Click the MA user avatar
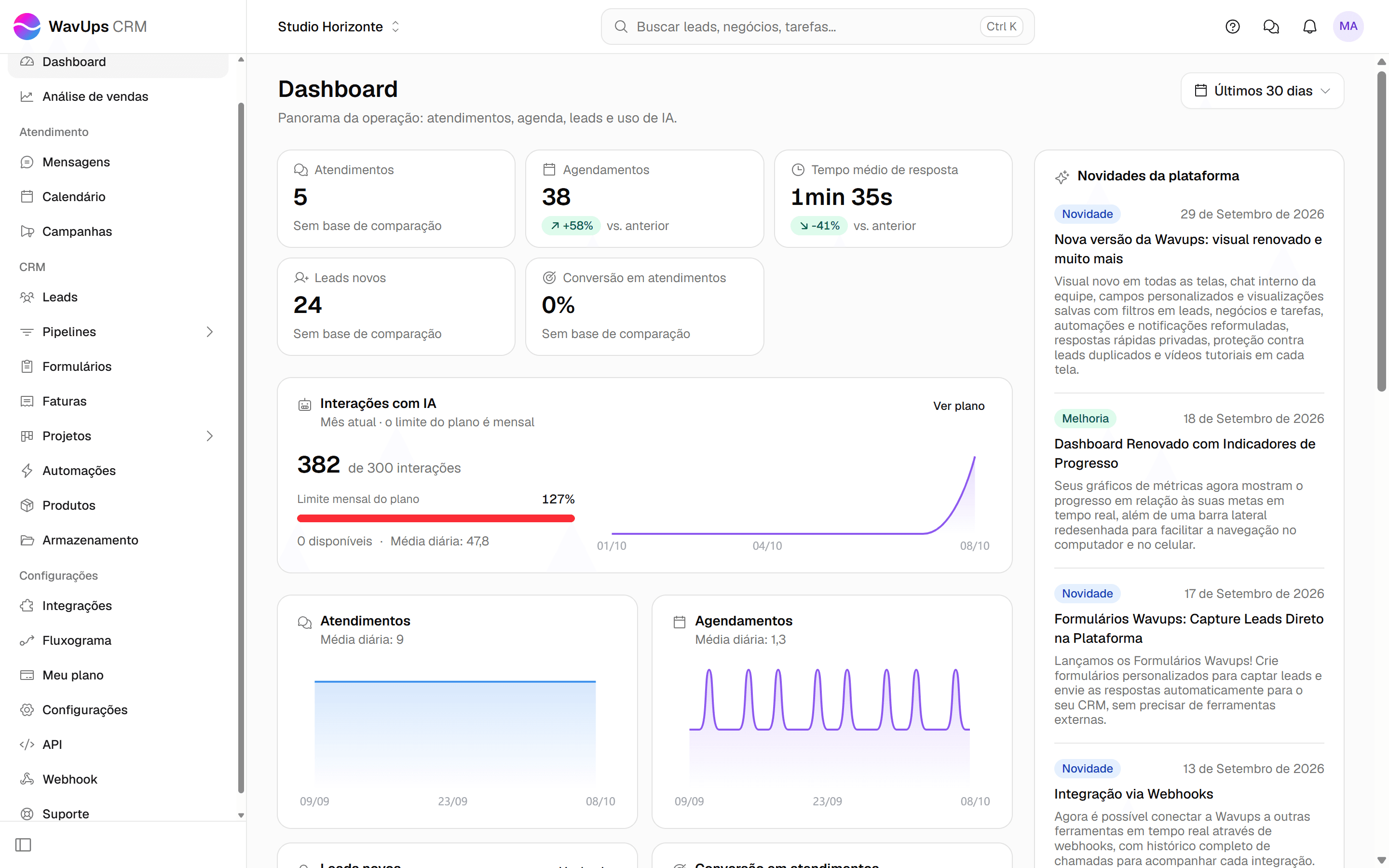1389x868 pixels. pos(1348,27)
